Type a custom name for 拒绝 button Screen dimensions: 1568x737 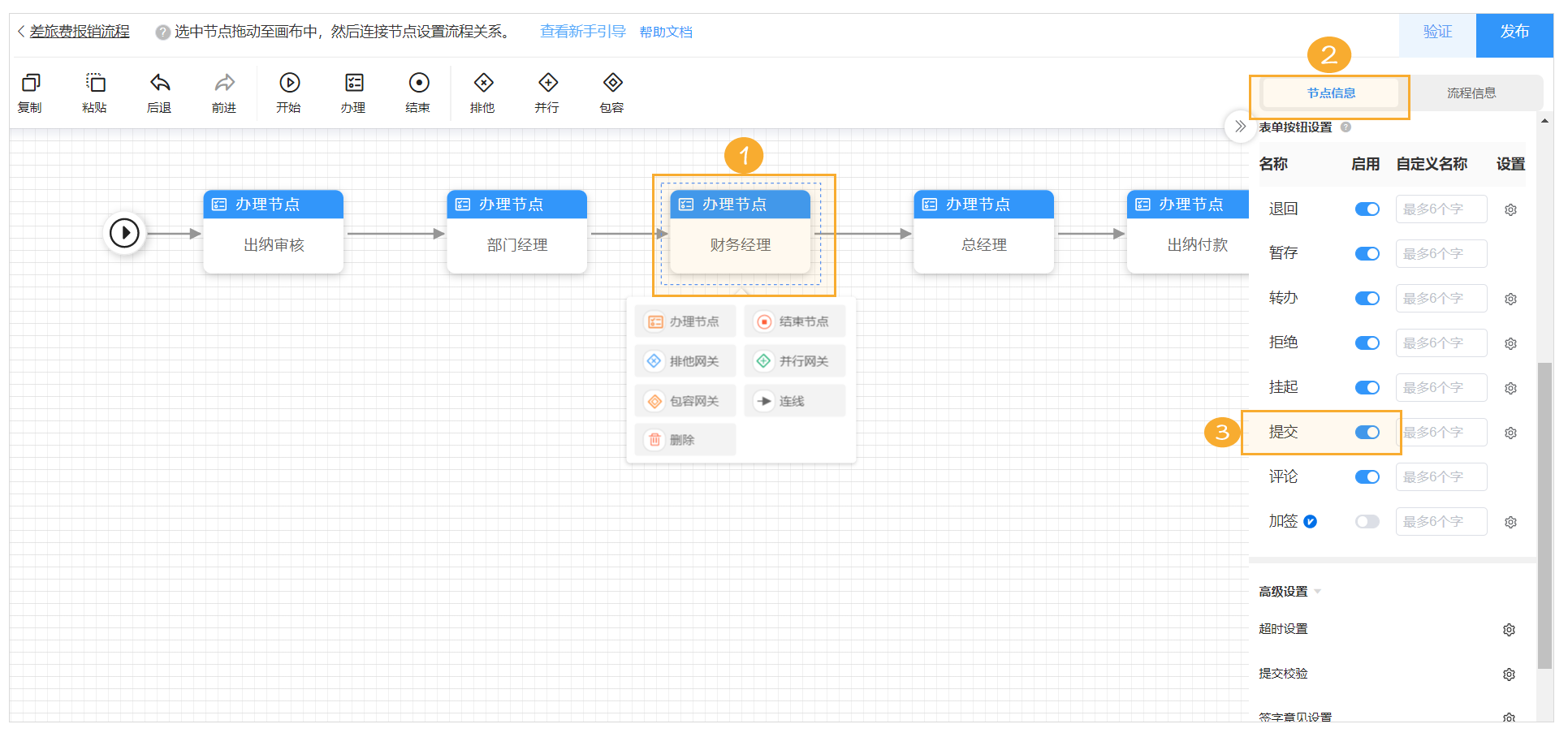tap(1441, 343)
